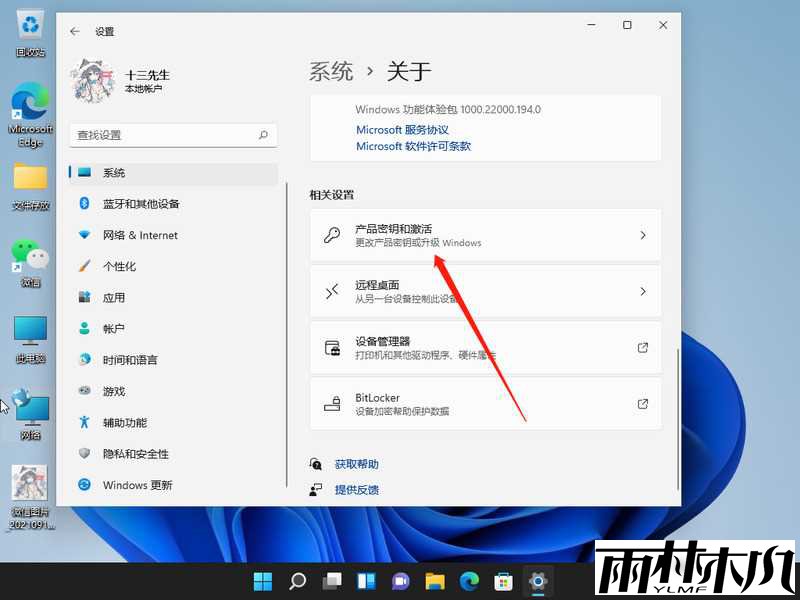
Task: Select the 游戏 sidebar icon
Action: 84,391
